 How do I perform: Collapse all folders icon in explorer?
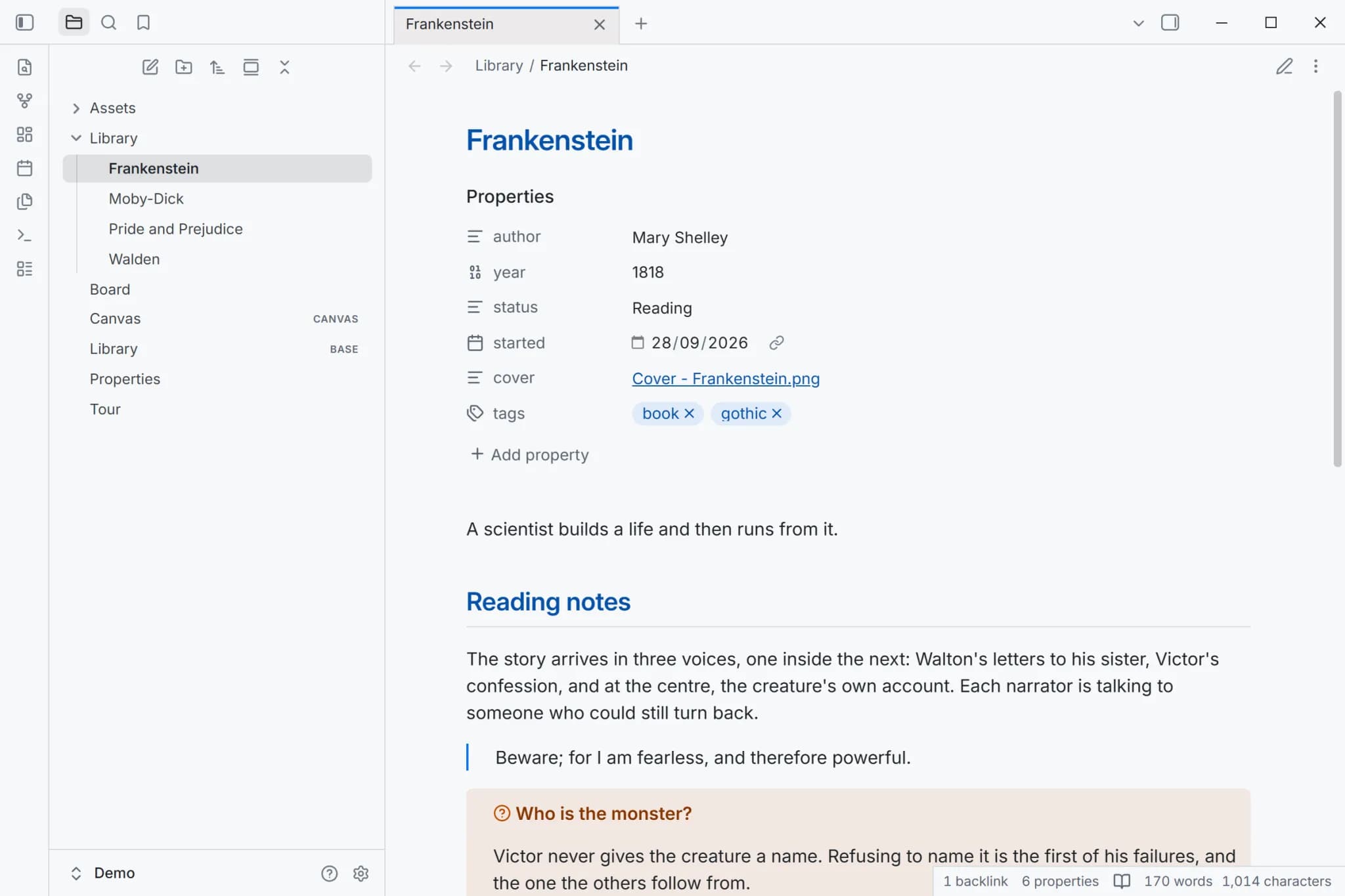pos(284,67)
